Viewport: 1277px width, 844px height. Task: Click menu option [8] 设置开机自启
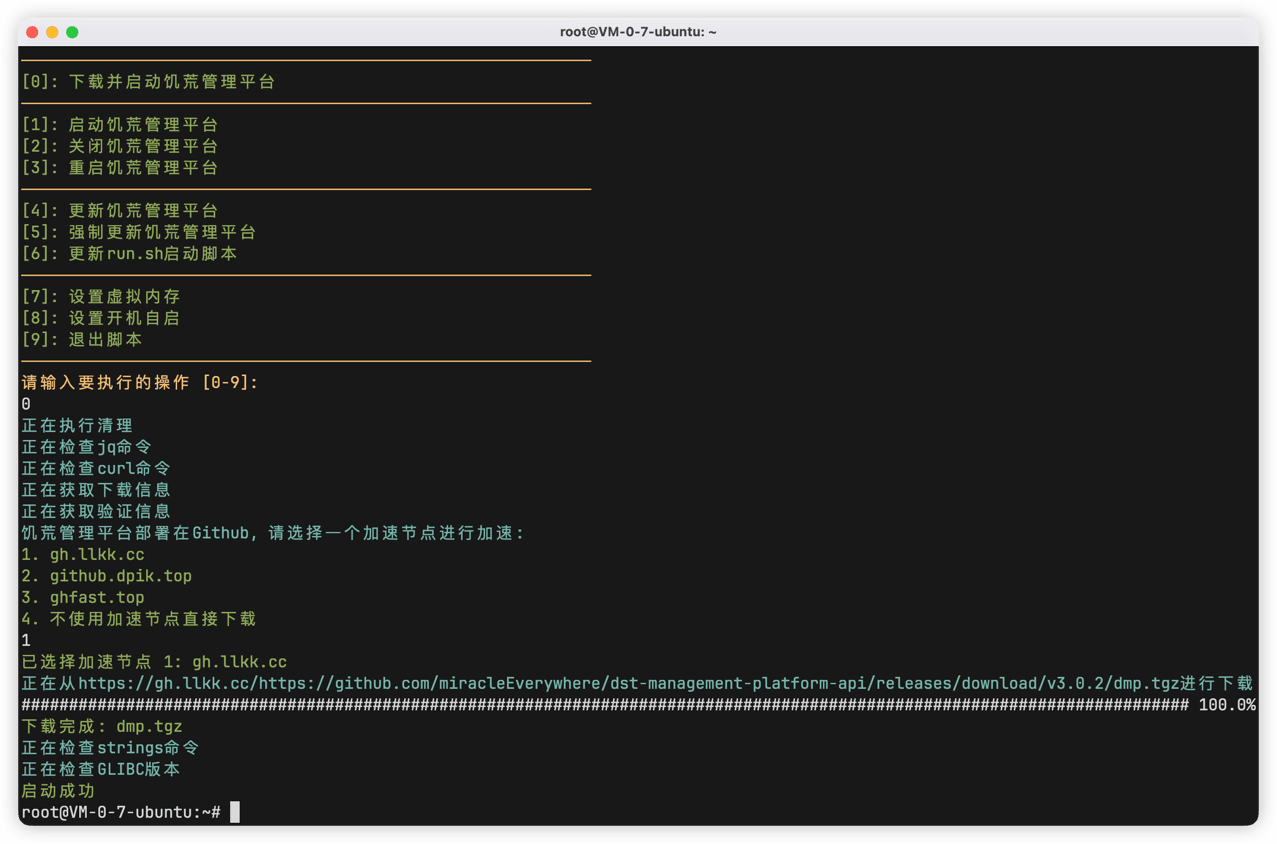pos(101,318)
